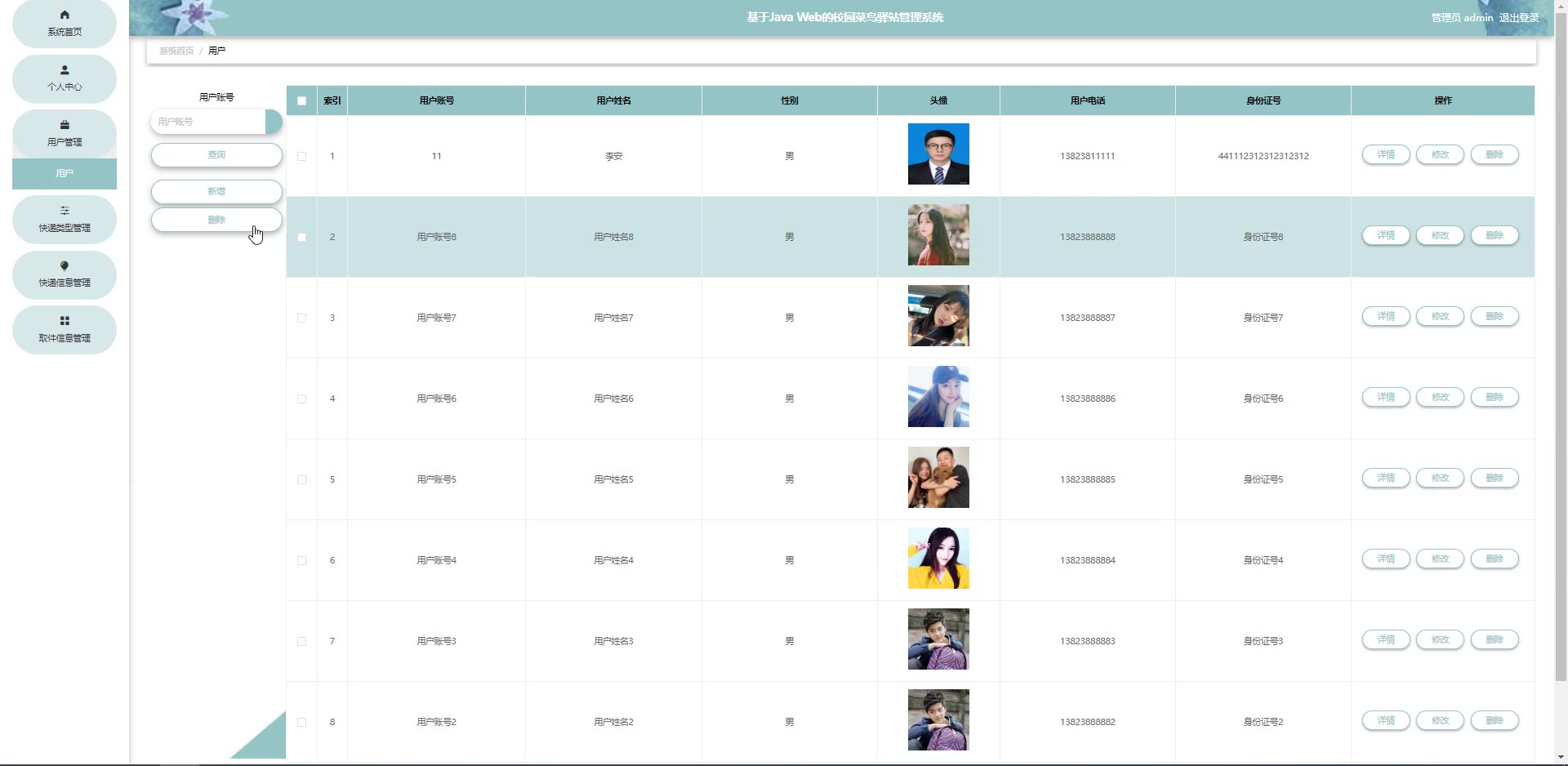
Task: Click the batch 删除 button under 新增
Action: (x=216, y=220)
